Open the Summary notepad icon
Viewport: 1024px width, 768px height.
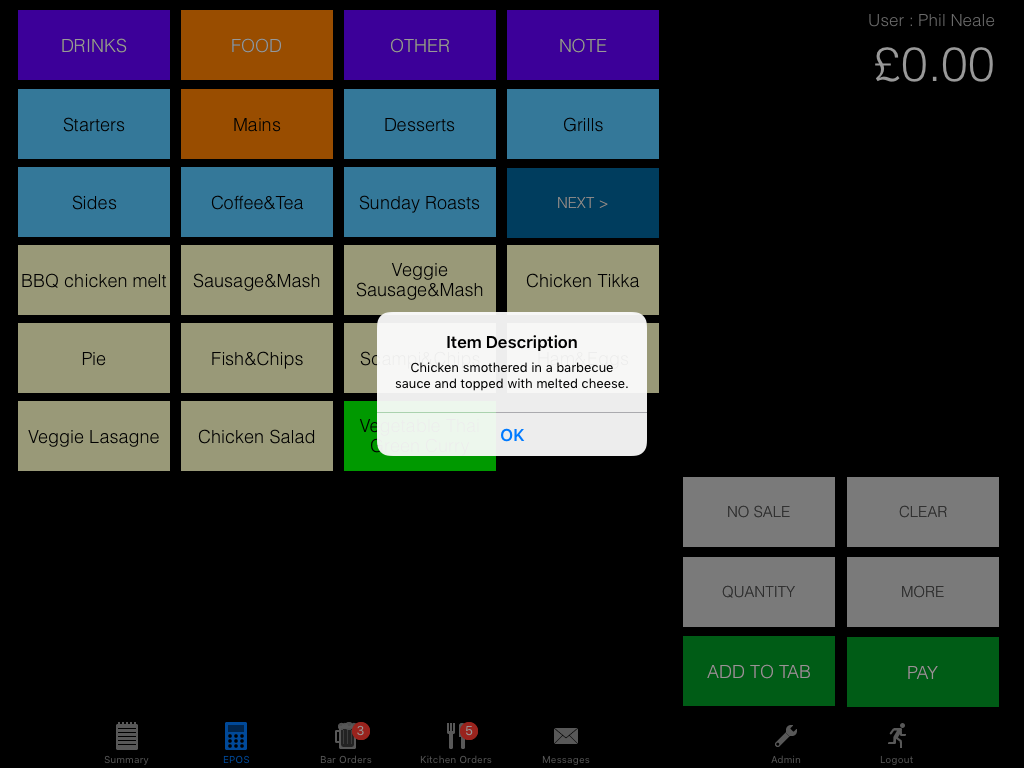pyautogui.click(x=126, y=737)
